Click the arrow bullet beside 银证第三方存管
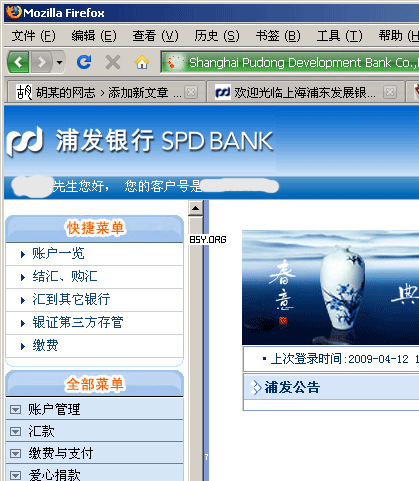This screenshot has height=481, width=419. (x=23, y=323)
